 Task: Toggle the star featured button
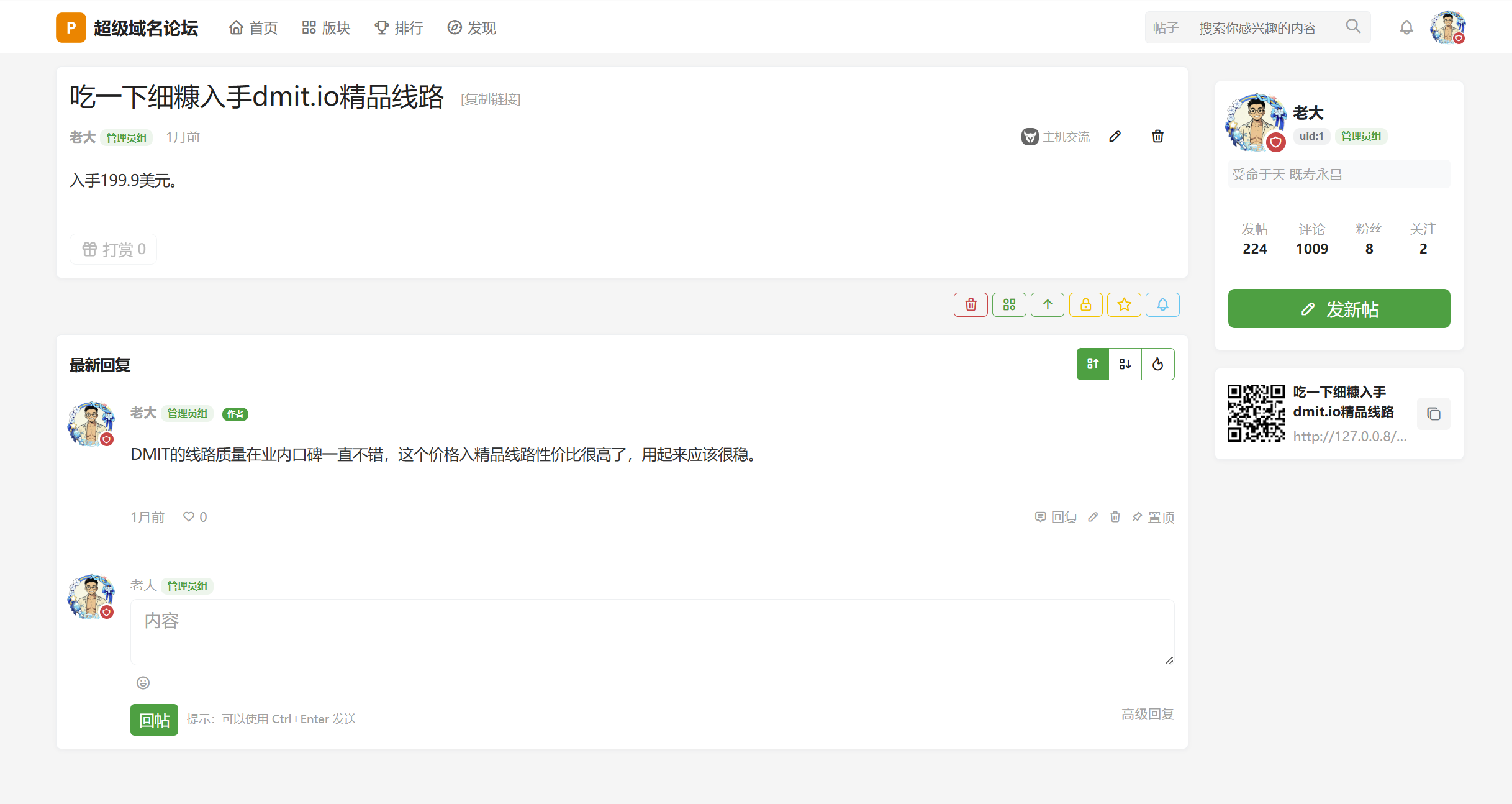(x=1125, y=304)
